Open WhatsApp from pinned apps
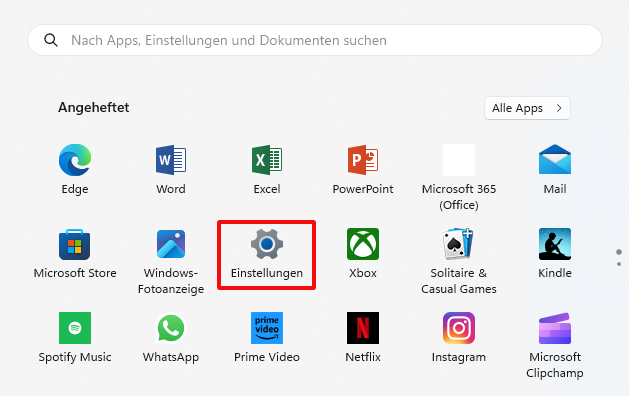629x396 pixels. pos(171,328)
